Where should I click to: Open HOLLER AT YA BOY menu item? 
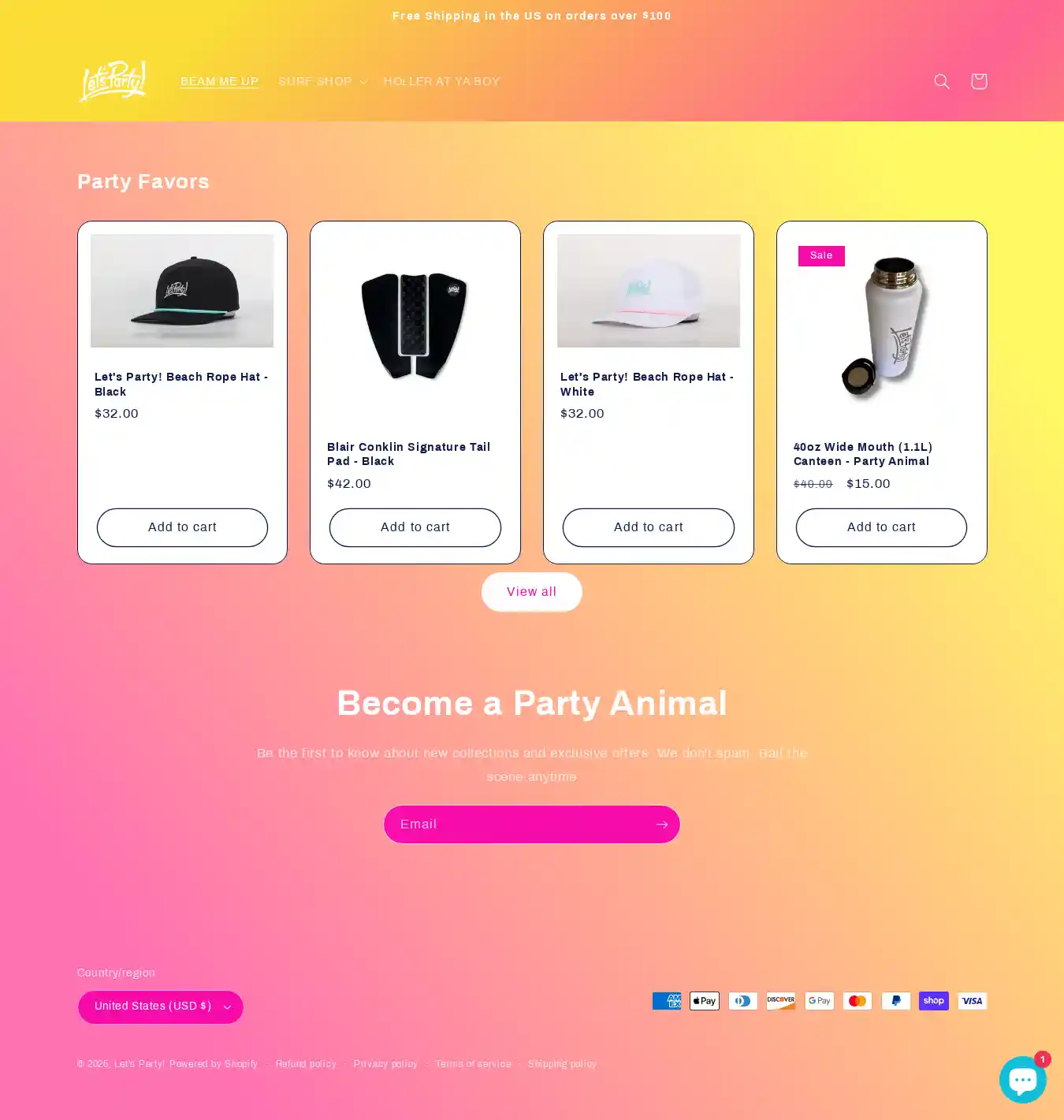pos(441,81)
